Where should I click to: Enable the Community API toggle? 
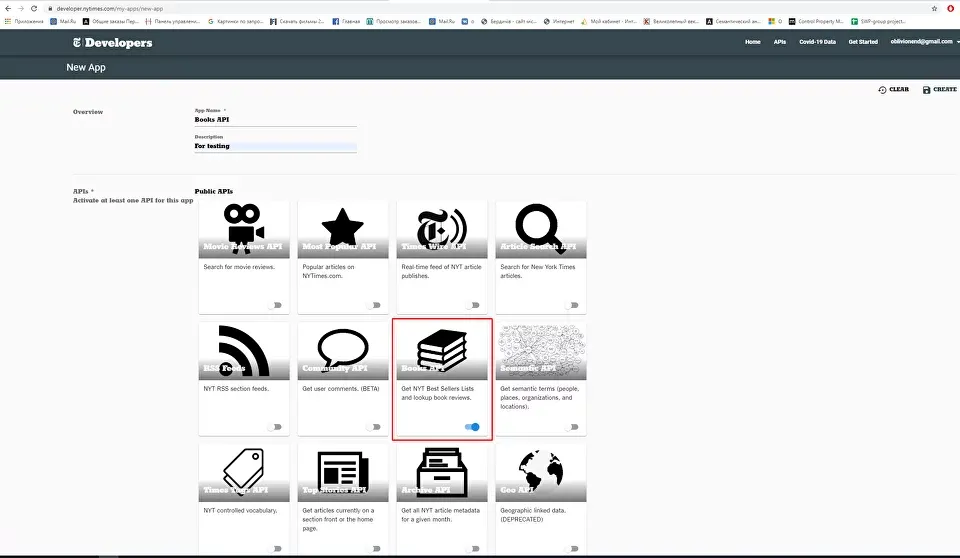tap(374, 427)
